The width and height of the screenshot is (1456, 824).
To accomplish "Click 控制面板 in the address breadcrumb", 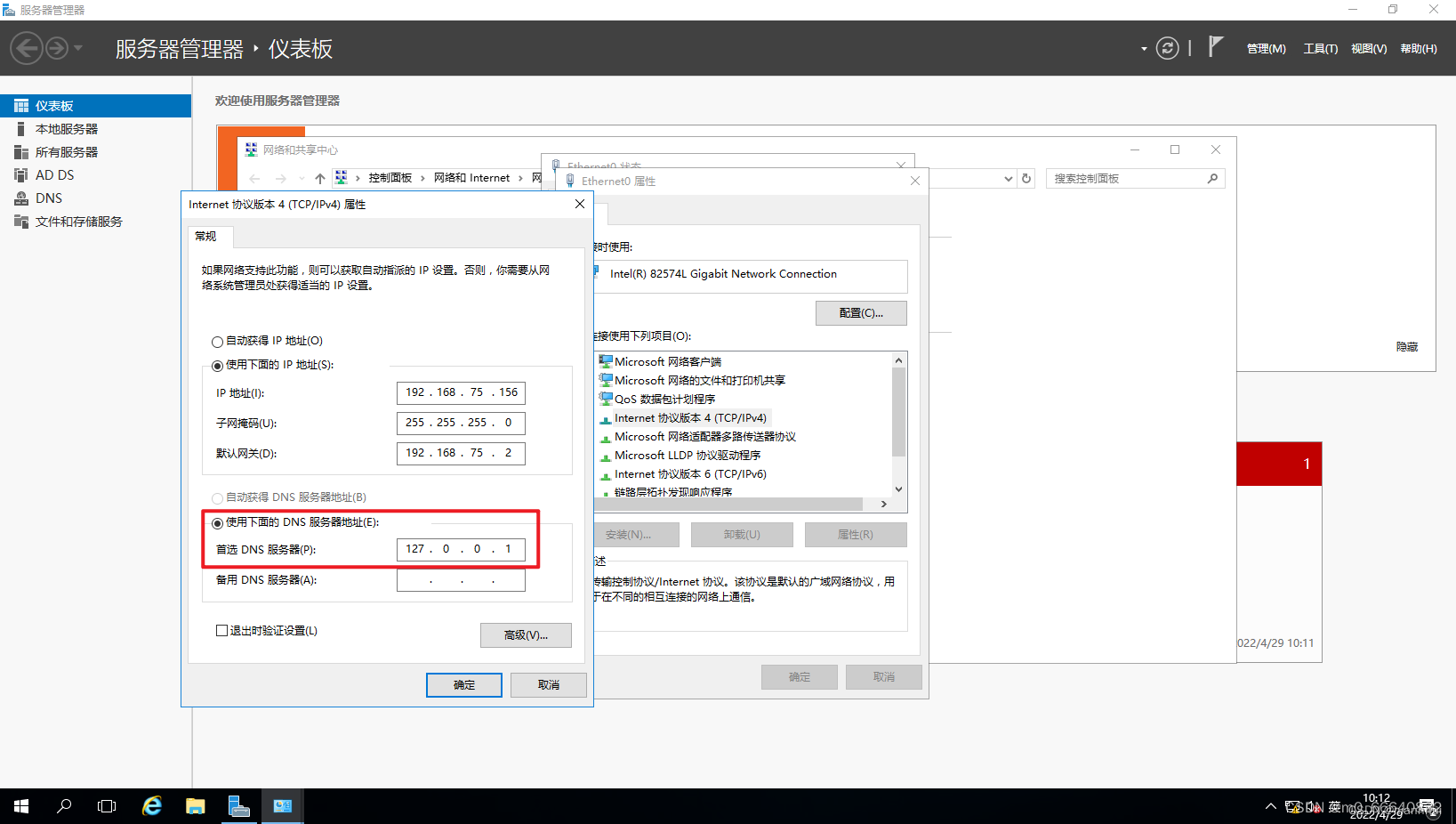I will (390, 178).
